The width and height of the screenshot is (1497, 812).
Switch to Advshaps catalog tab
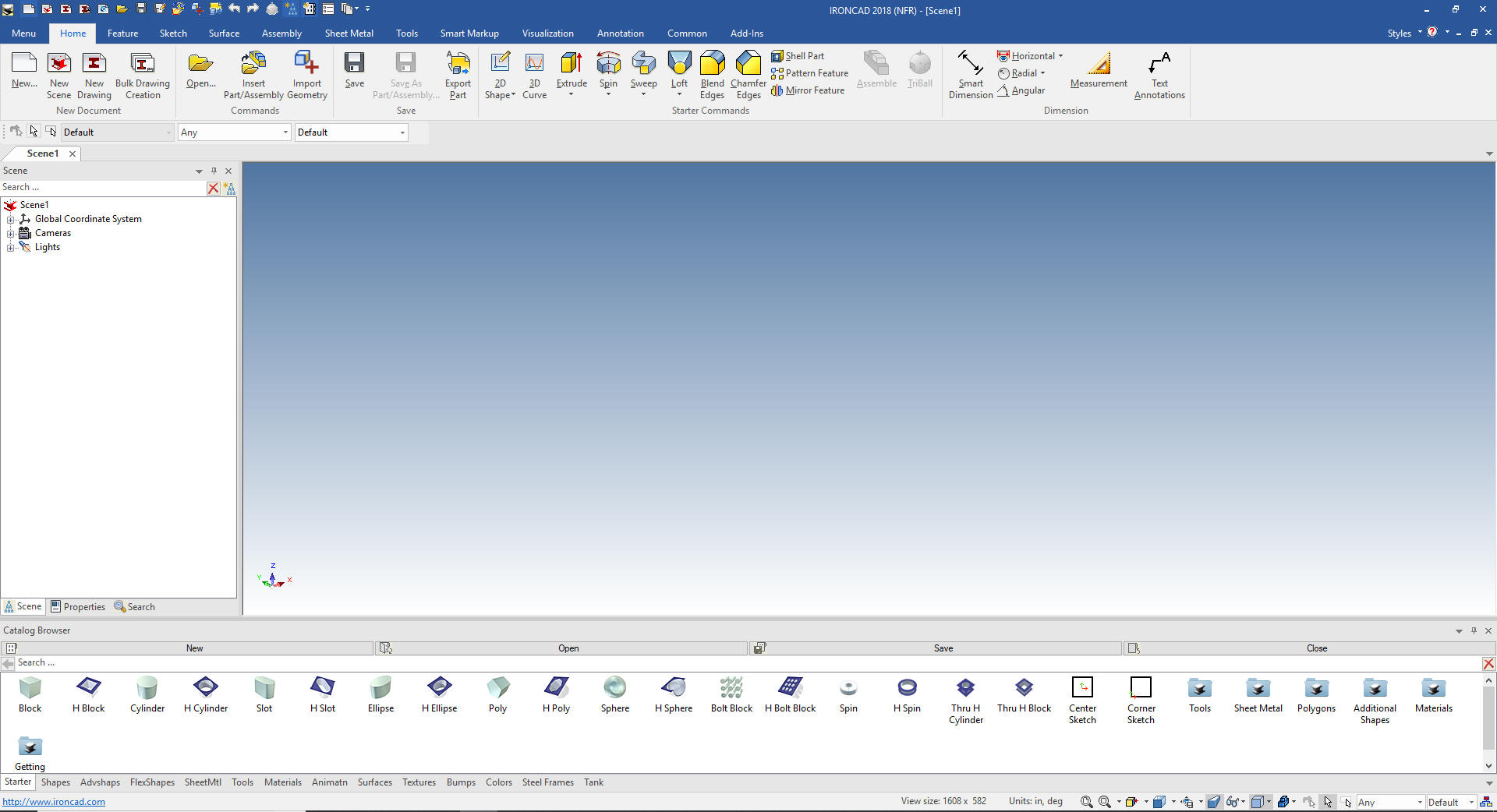[x=100, y=782]
